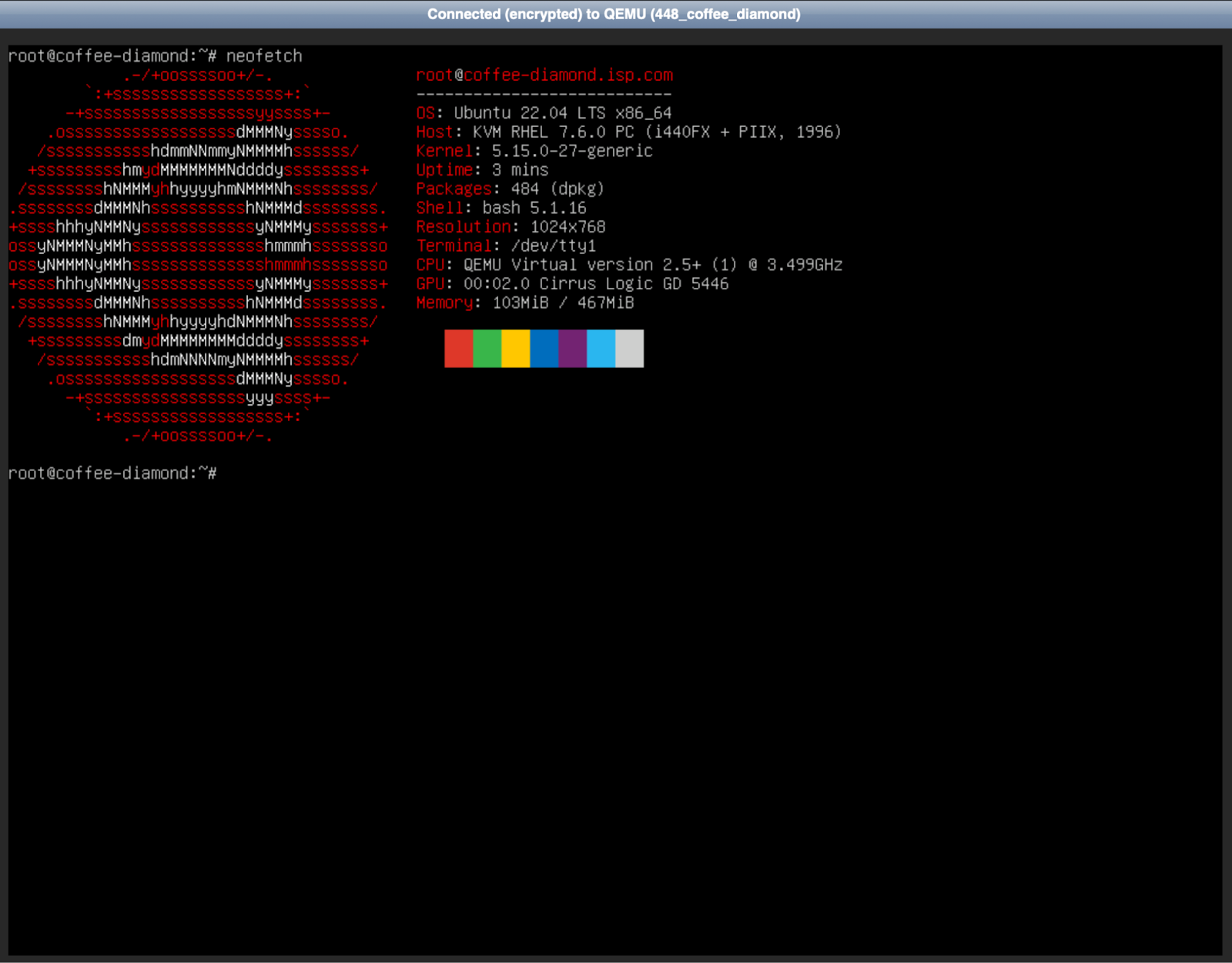
Task: Click the 'root@coffee-diamond.isp.com' header line
Action: click(x=544, y=75)
